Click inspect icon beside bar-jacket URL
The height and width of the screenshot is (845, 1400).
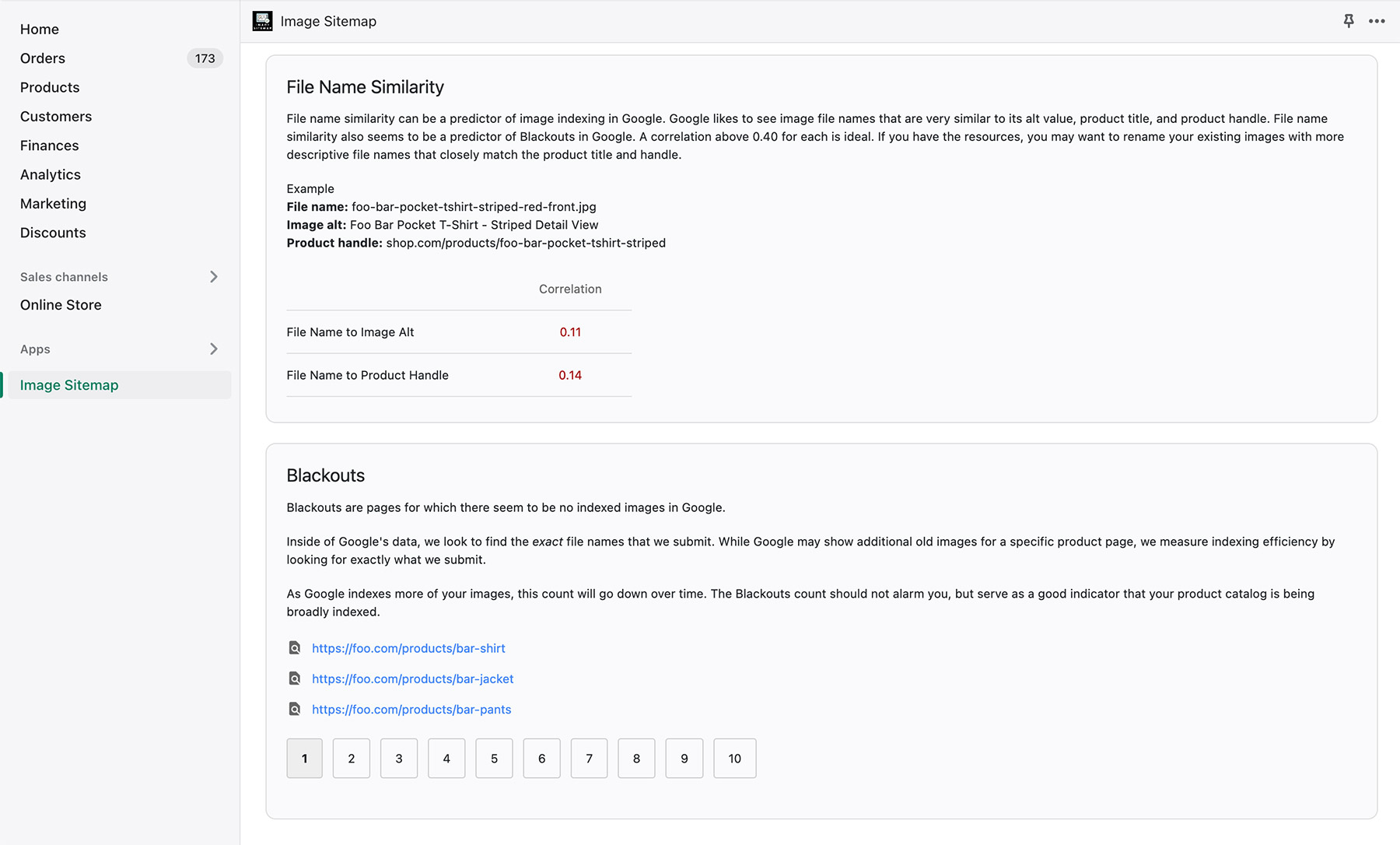[x=295, y=678]
